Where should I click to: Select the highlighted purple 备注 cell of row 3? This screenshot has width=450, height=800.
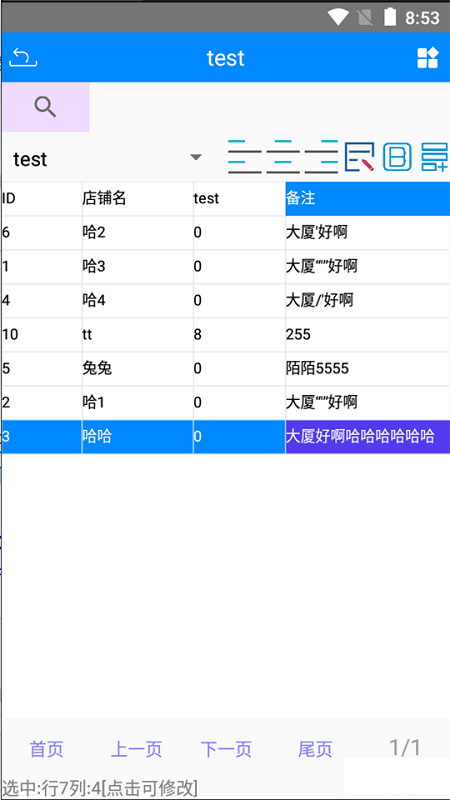click(367, 437)
